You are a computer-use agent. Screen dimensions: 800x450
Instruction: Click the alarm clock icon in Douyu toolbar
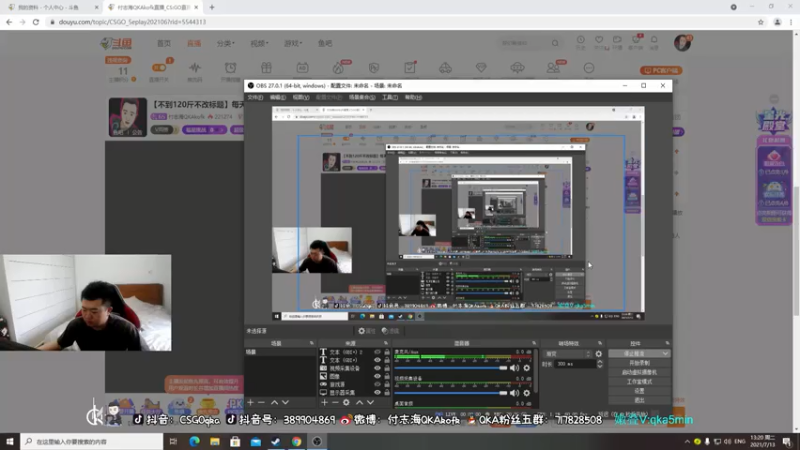231,67
